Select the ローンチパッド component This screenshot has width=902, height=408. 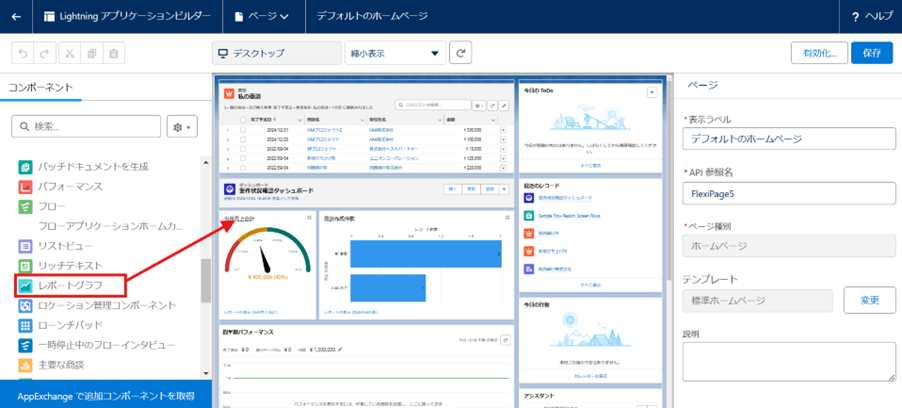60,325
